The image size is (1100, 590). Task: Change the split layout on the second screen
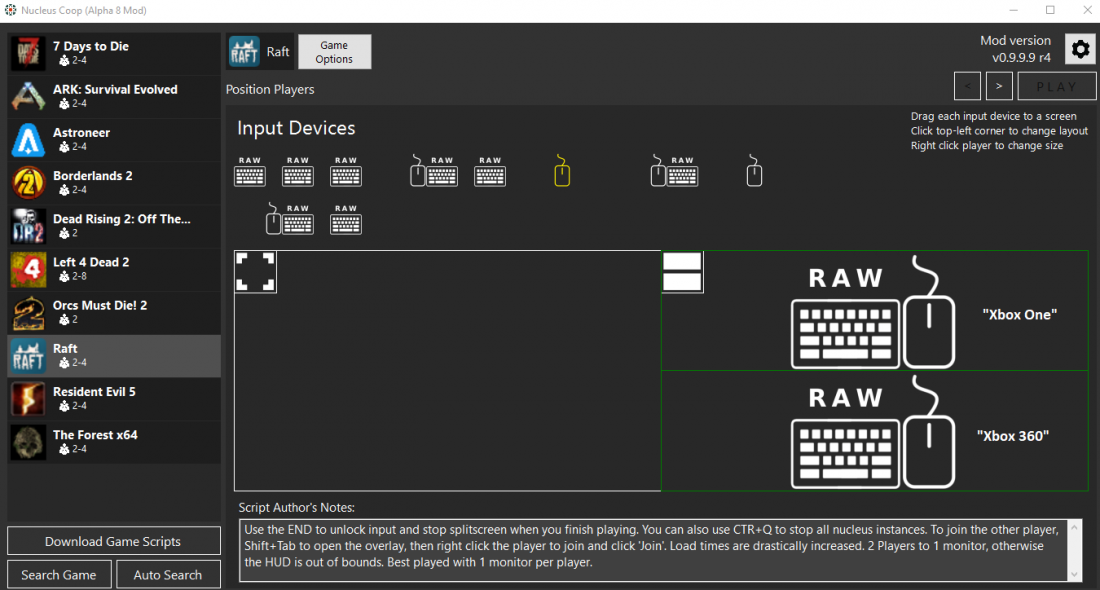tap(682, 272)
